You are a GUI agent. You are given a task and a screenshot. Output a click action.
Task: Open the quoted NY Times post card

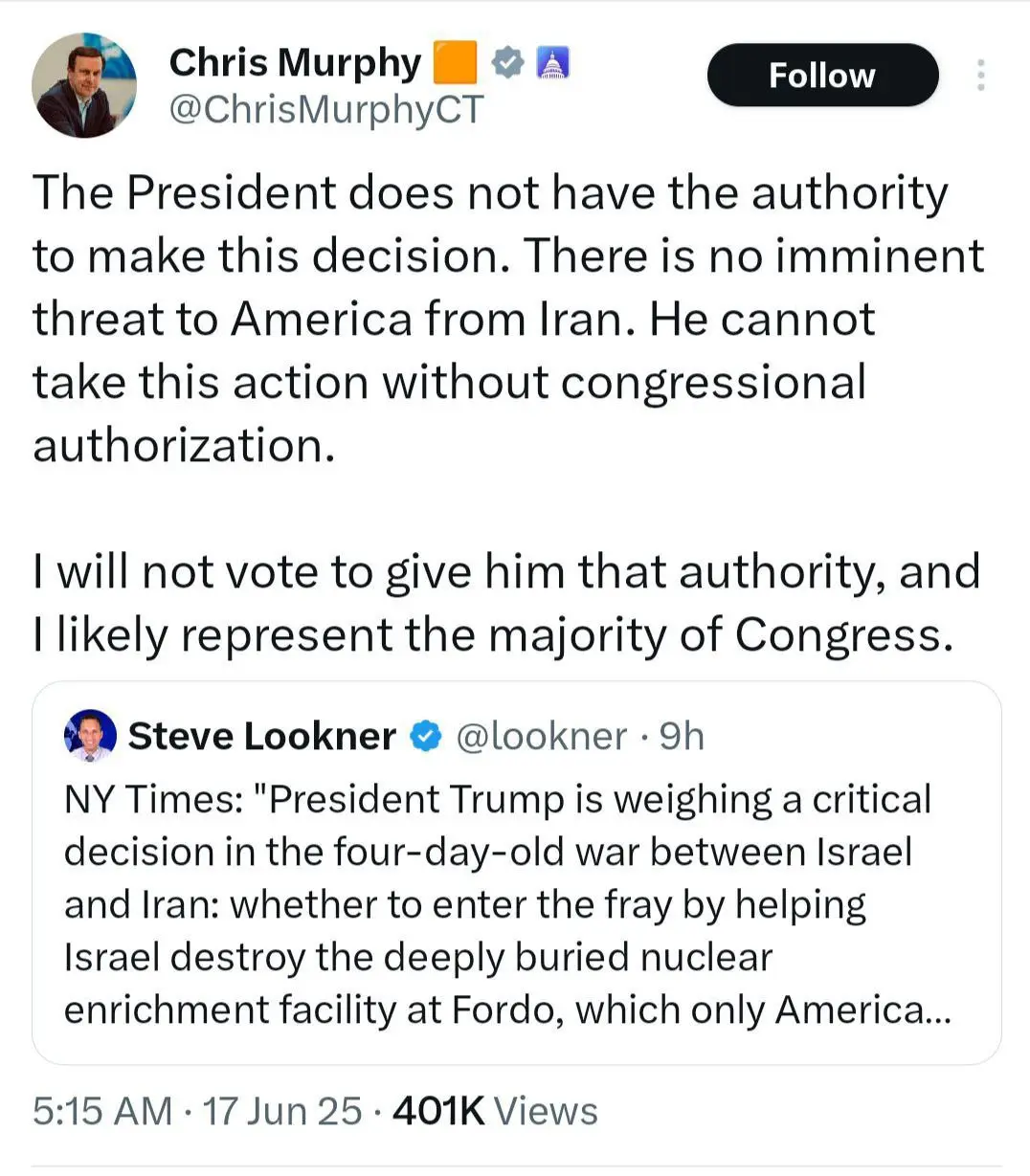(x=516, y=904)
